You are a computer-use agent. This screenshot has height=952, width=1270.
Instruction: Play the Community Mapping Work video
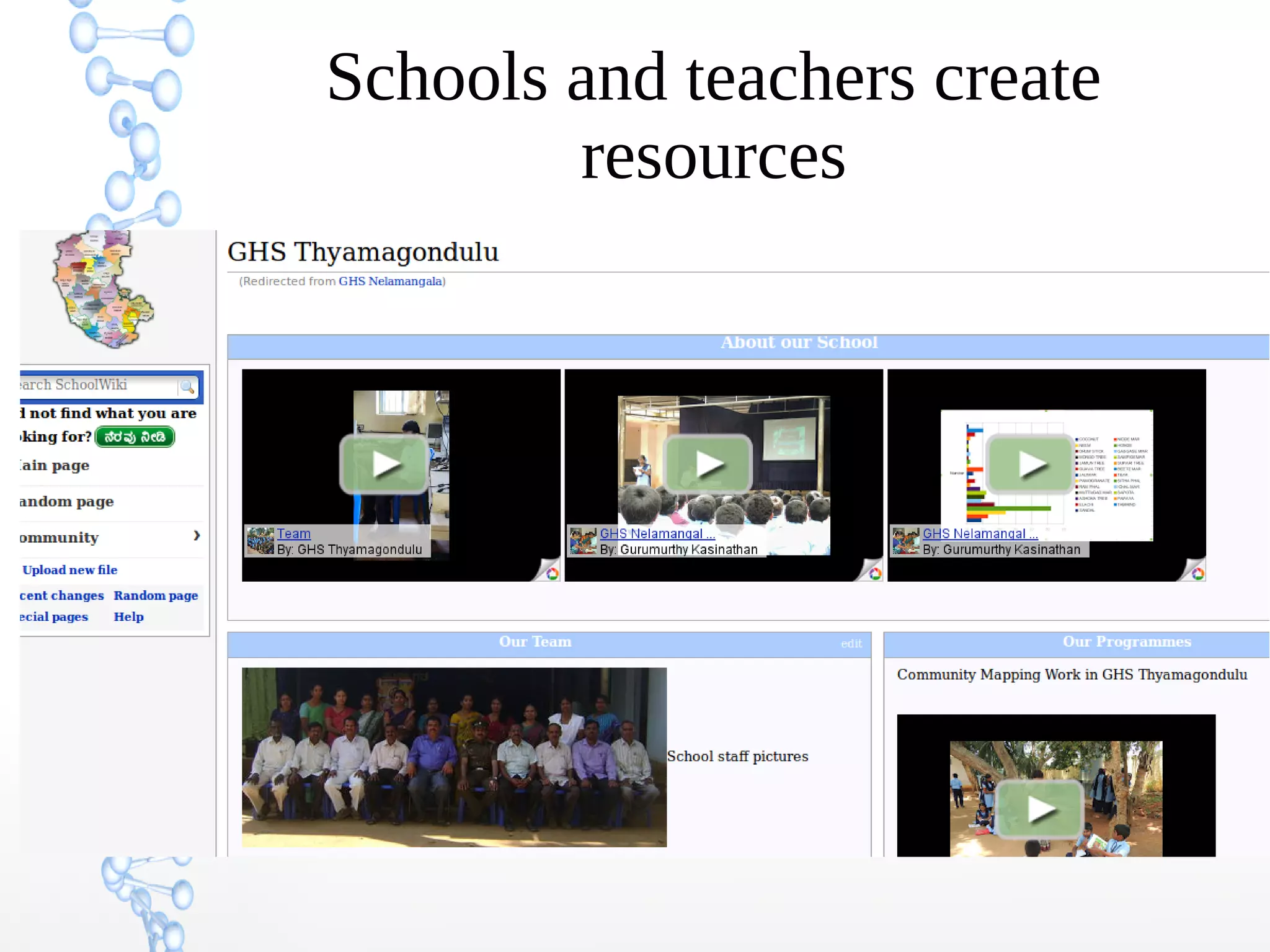[1040, 809]
